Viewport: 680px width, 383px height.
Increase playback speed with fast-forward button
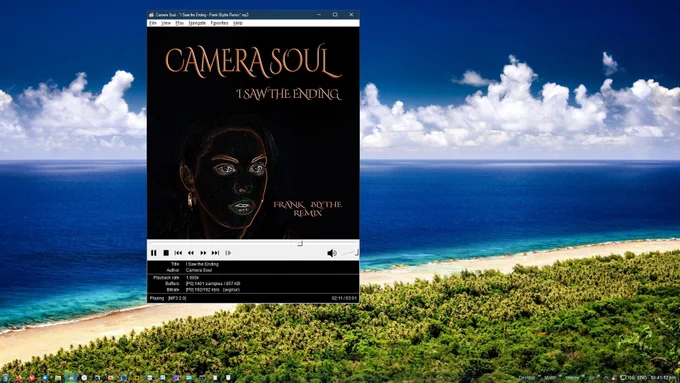[203, 253]
